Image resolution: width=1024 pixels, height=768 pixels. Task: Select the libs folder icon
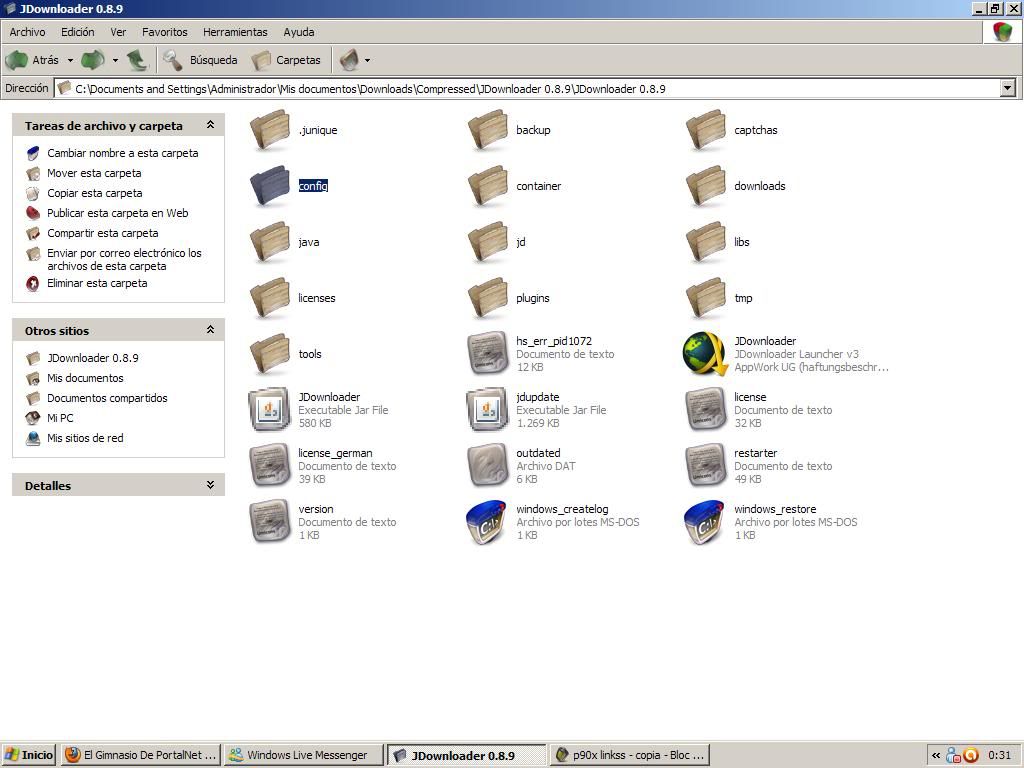pos(706,242)
